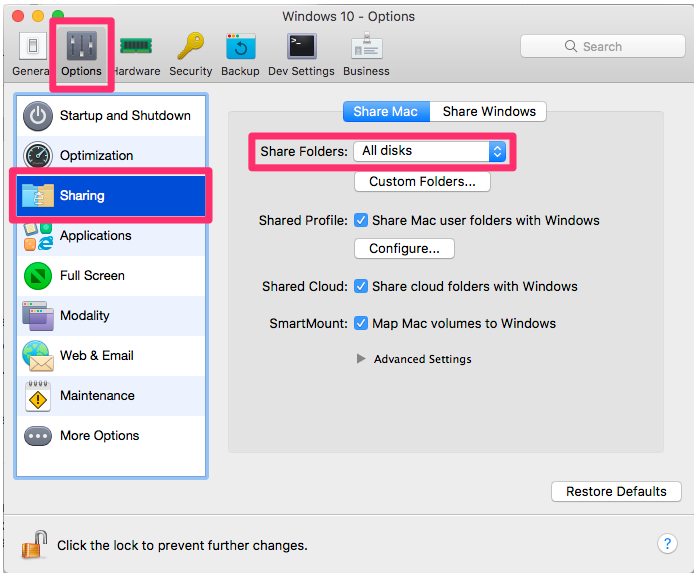Select the Options sliders icon

[x=82, y=46]
